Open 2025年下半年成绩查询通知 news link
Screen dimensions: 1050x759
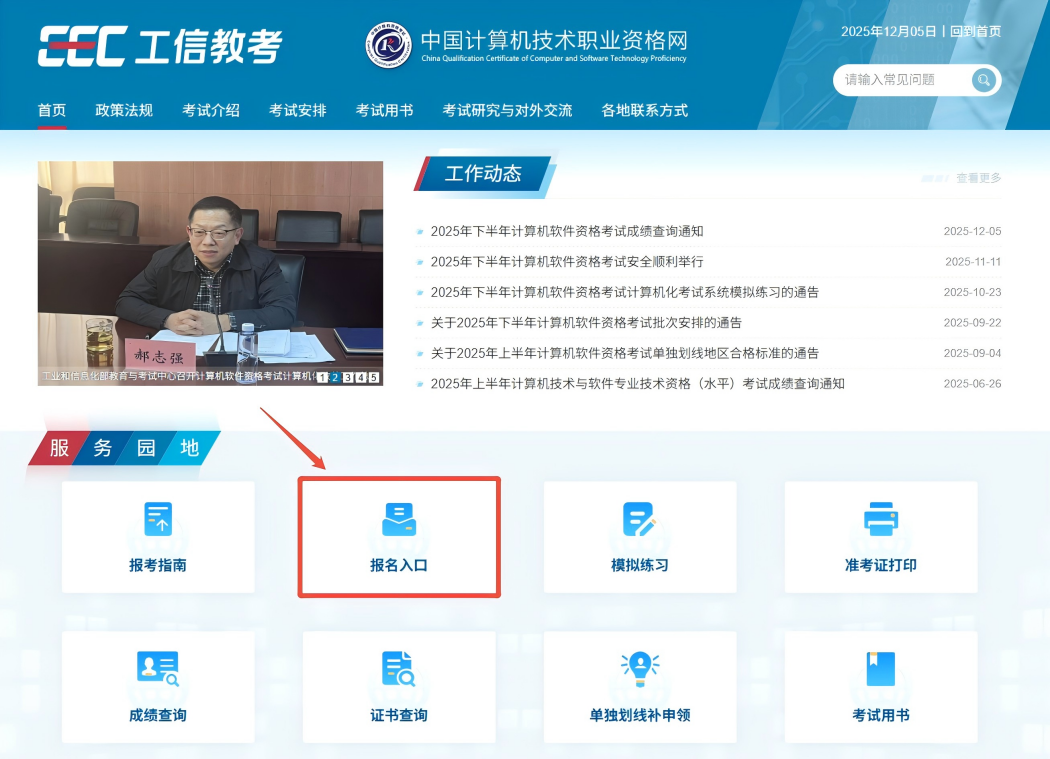point(567,231)
